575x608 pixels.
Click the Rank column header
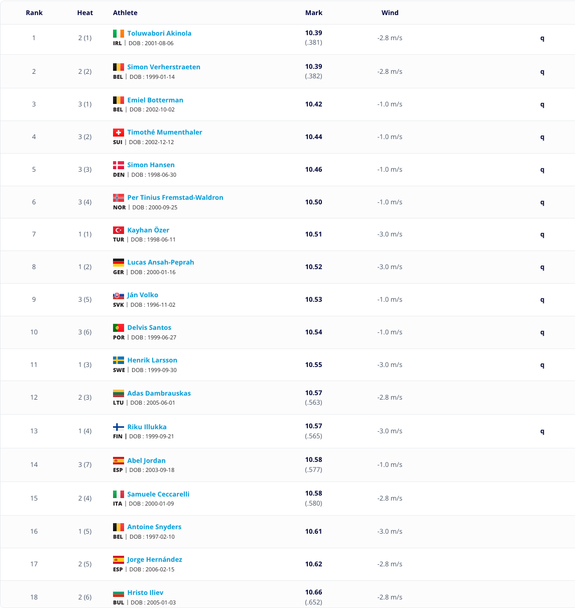[34, 13]
